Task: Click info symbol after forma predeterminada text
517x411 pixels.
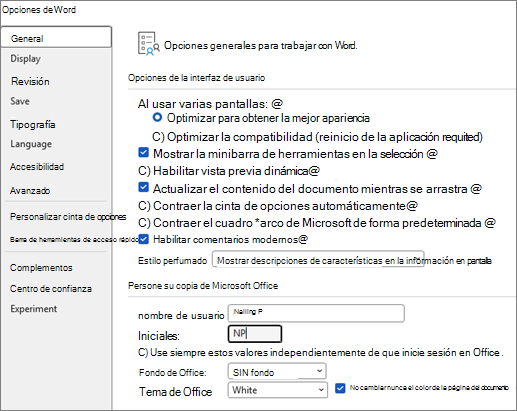Action: point(490,222)
